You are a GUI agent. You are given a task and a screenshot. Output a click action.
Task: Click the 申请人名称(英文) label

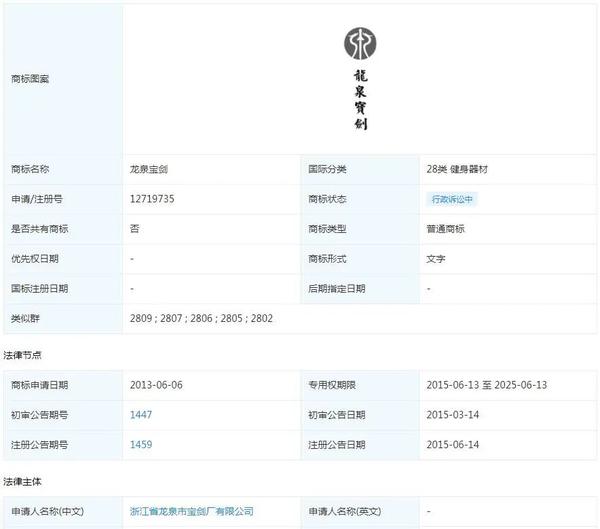click(x=345, y=511)
